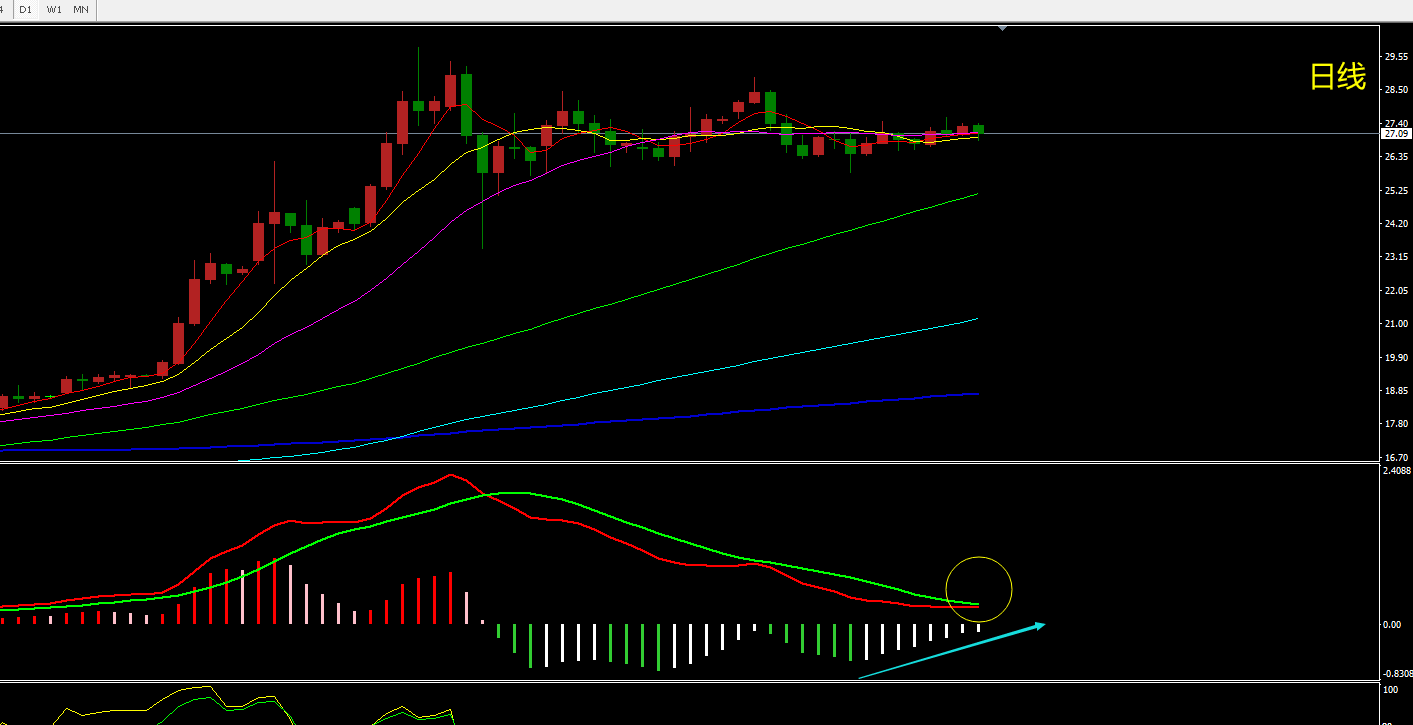1413x725 pixels.
Task: Click the MACD zero level 0.00 label
Action: [1392, 625]
